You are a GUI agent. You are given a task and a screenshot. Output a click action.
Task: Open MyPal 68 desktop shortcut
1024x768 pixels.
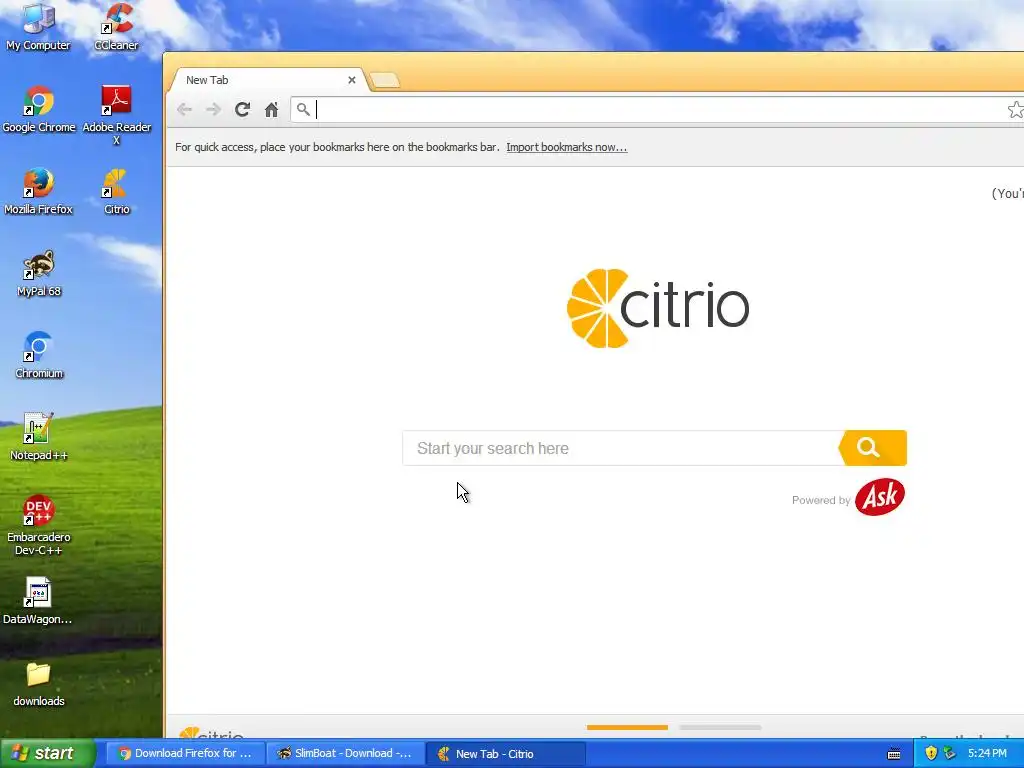(x=39, y=273)
